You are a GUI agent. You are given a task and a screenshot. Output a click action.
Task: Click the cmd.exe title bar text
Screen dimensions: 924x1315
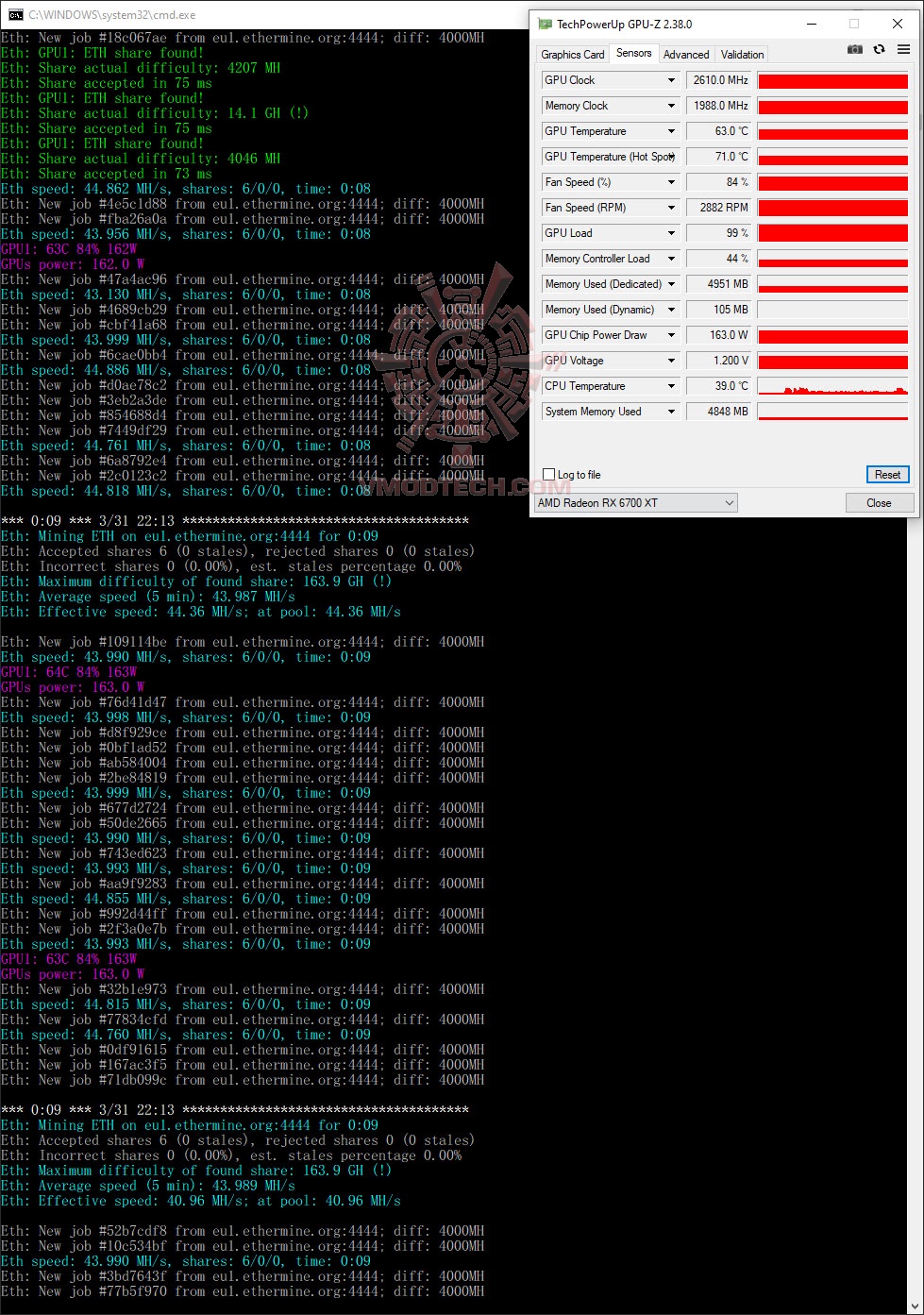110,15
